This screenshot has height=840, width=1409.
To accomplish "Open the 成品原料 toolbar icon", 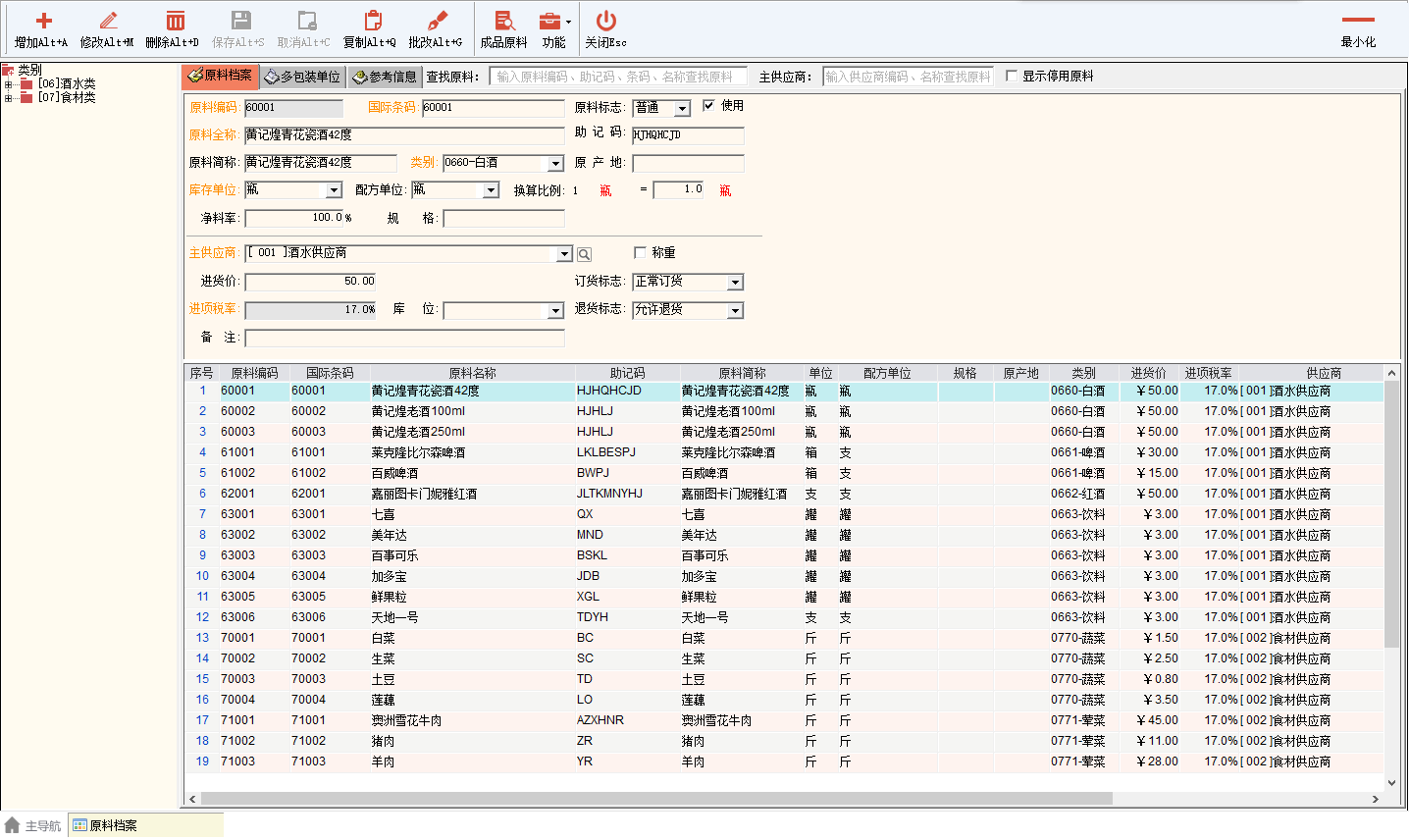I will [504, 21].
